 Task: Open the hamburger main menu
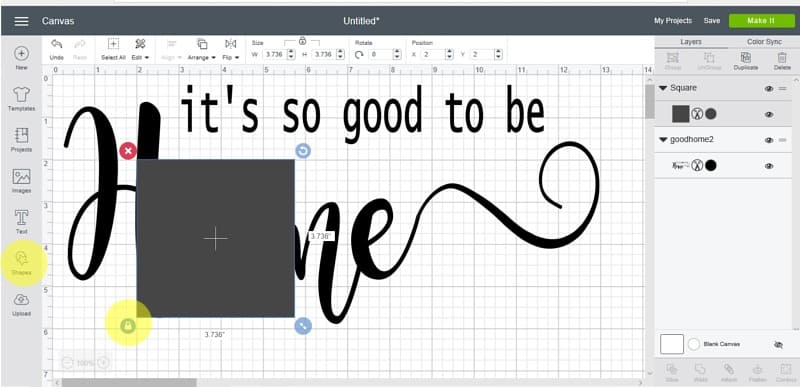[21, 21]
